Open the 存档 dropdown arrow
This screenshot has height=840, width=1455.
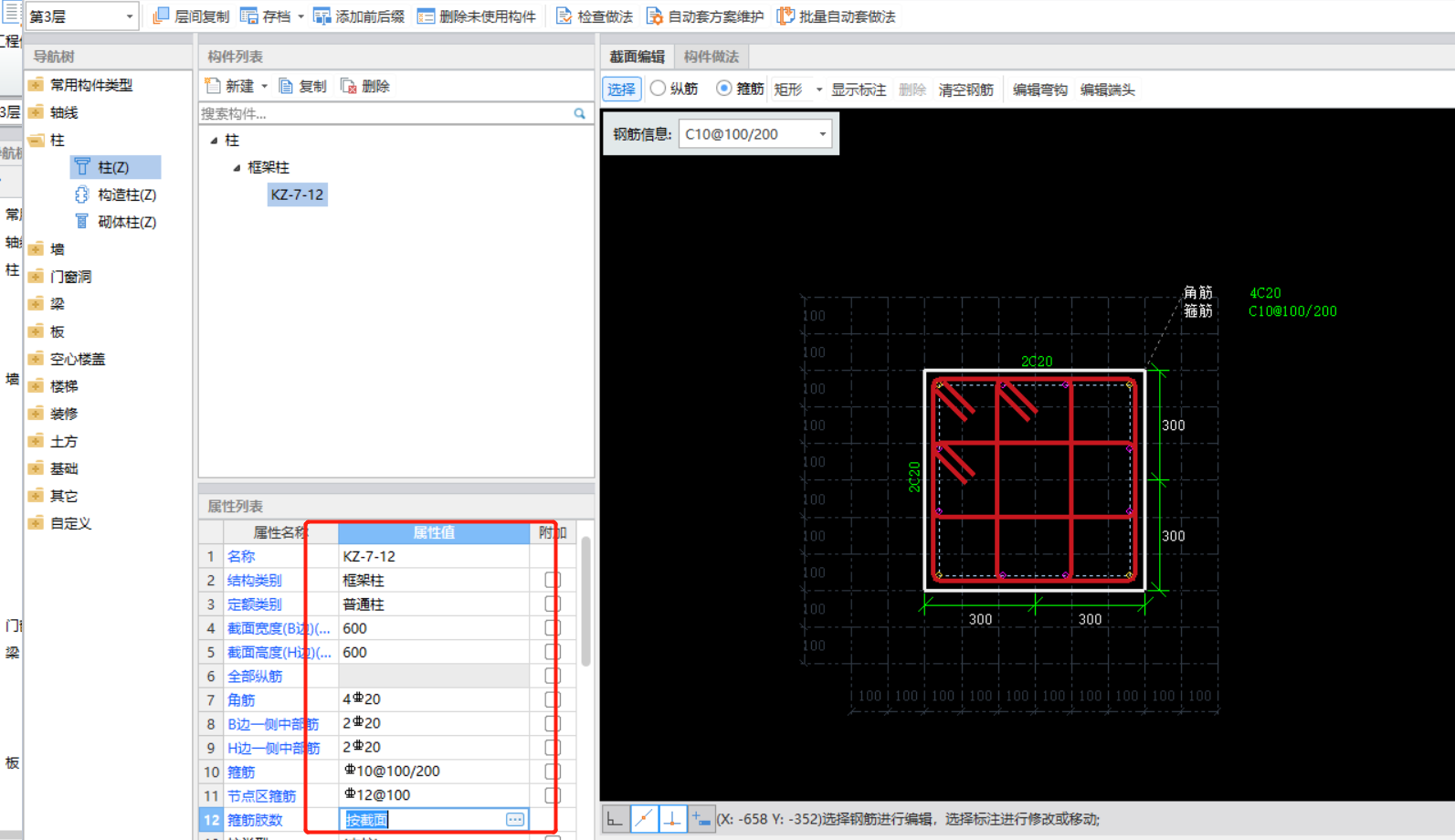click(300, 16)
